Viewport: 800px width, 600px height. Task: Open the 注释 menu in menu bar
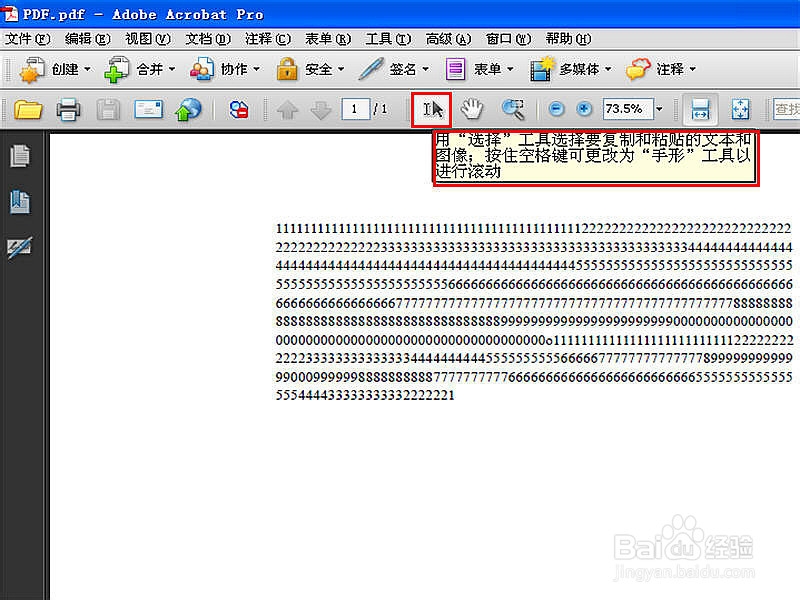268,39
